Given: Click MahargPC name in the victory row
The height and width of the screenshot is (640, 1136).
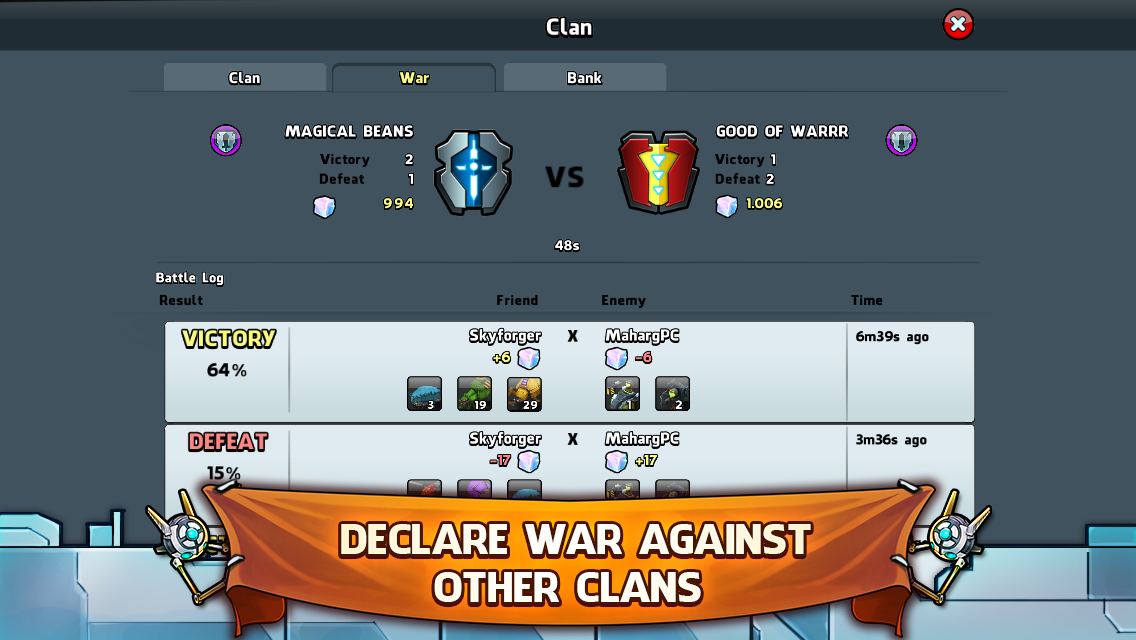Looking at the screenshot, I should pyautogui.click(x=642, y=336).
